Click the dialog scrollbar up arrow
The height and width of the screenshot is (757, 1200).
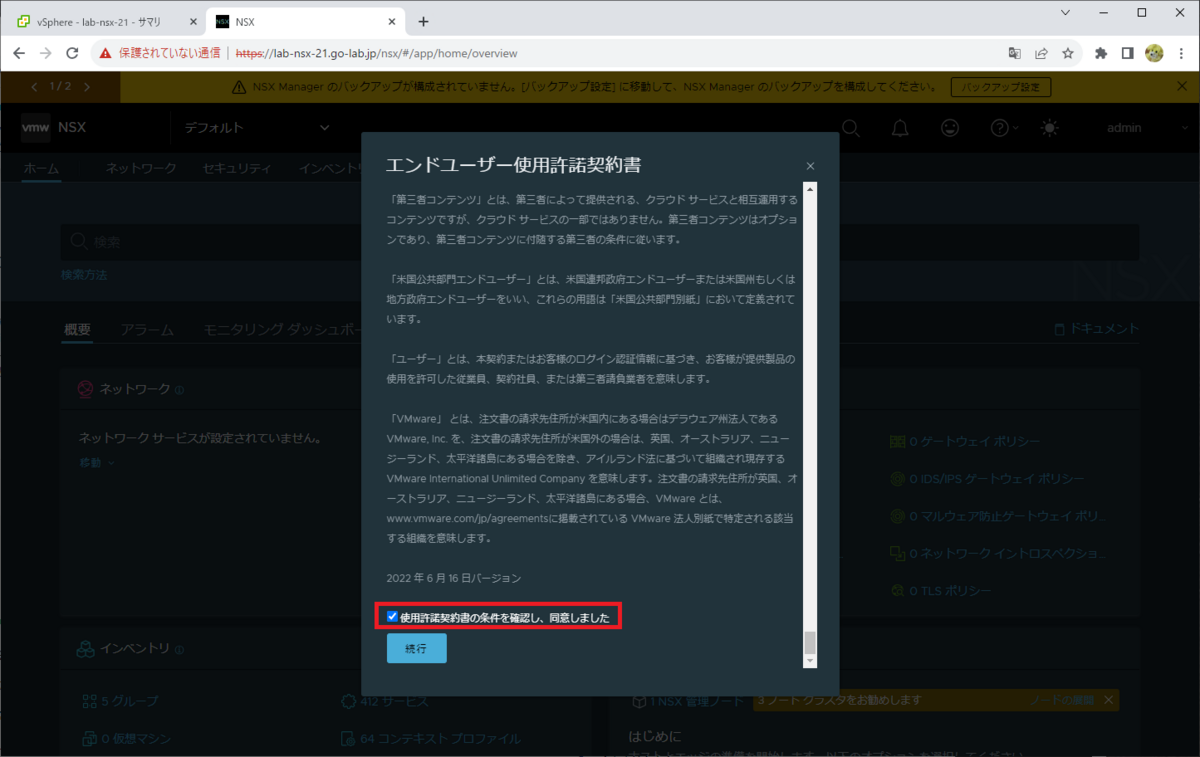click(x=810, y=188)
